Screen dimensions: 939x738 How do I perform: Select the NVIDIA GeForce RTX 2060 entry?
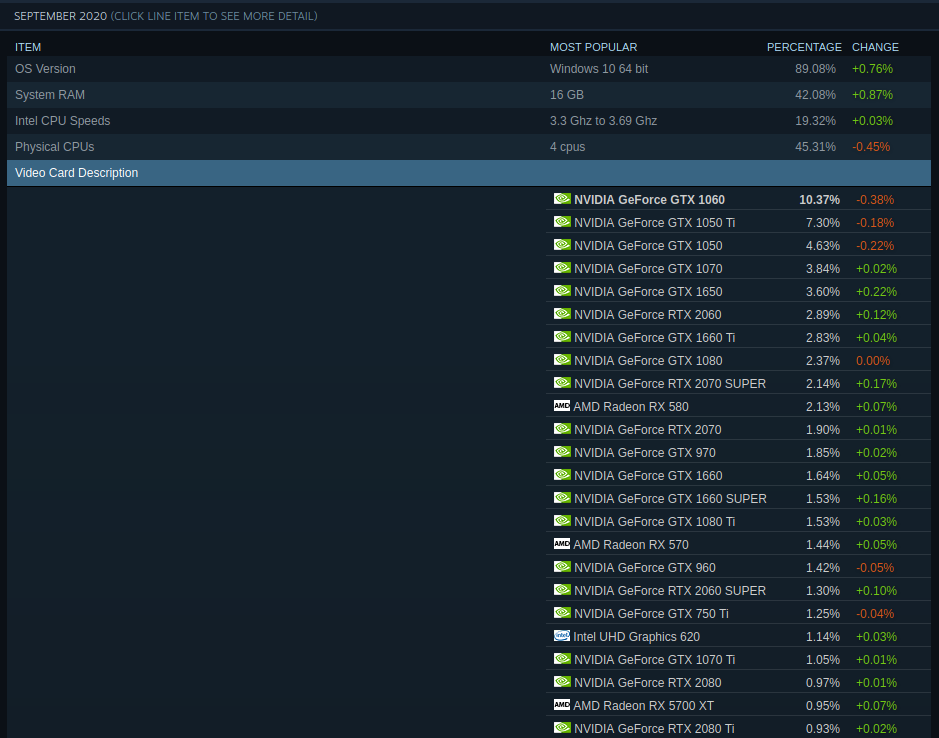647,315
